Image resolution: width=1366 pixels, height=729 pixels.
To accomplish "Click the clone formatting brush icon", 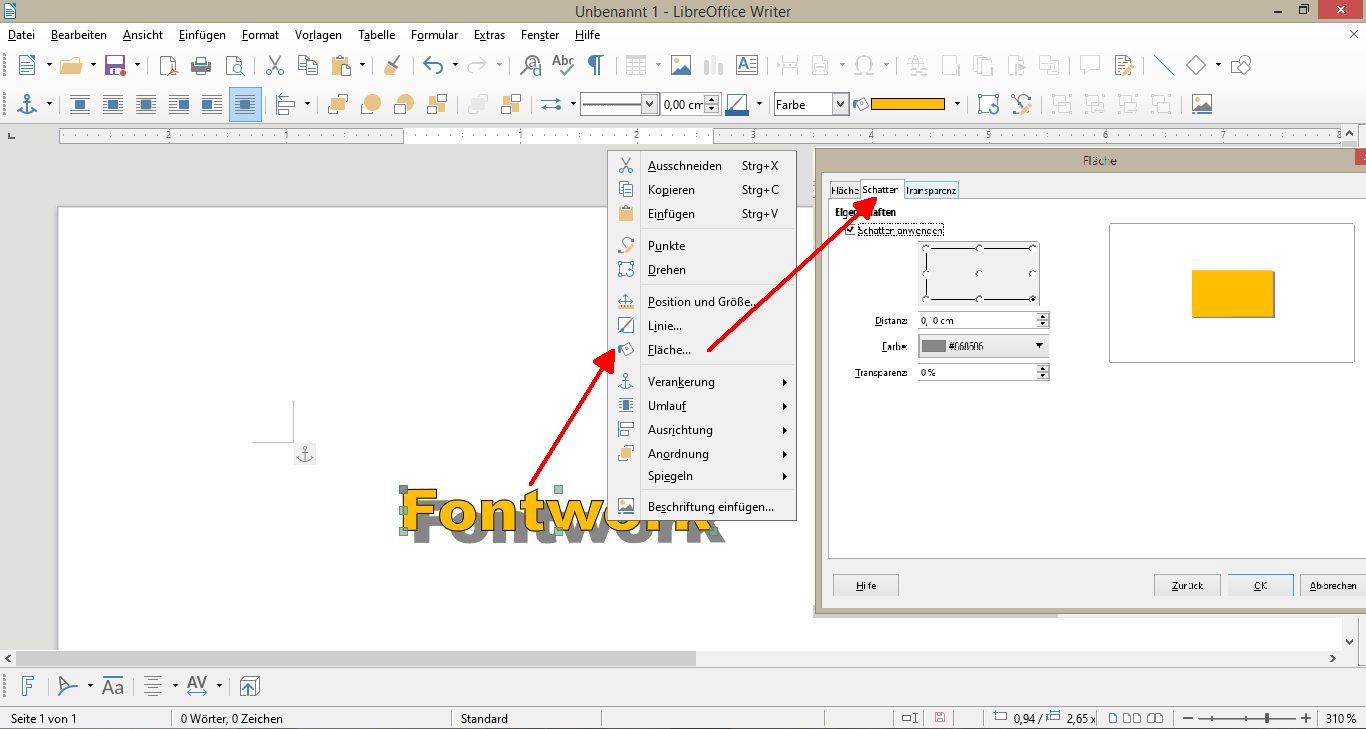I will [x=392, y=66].
